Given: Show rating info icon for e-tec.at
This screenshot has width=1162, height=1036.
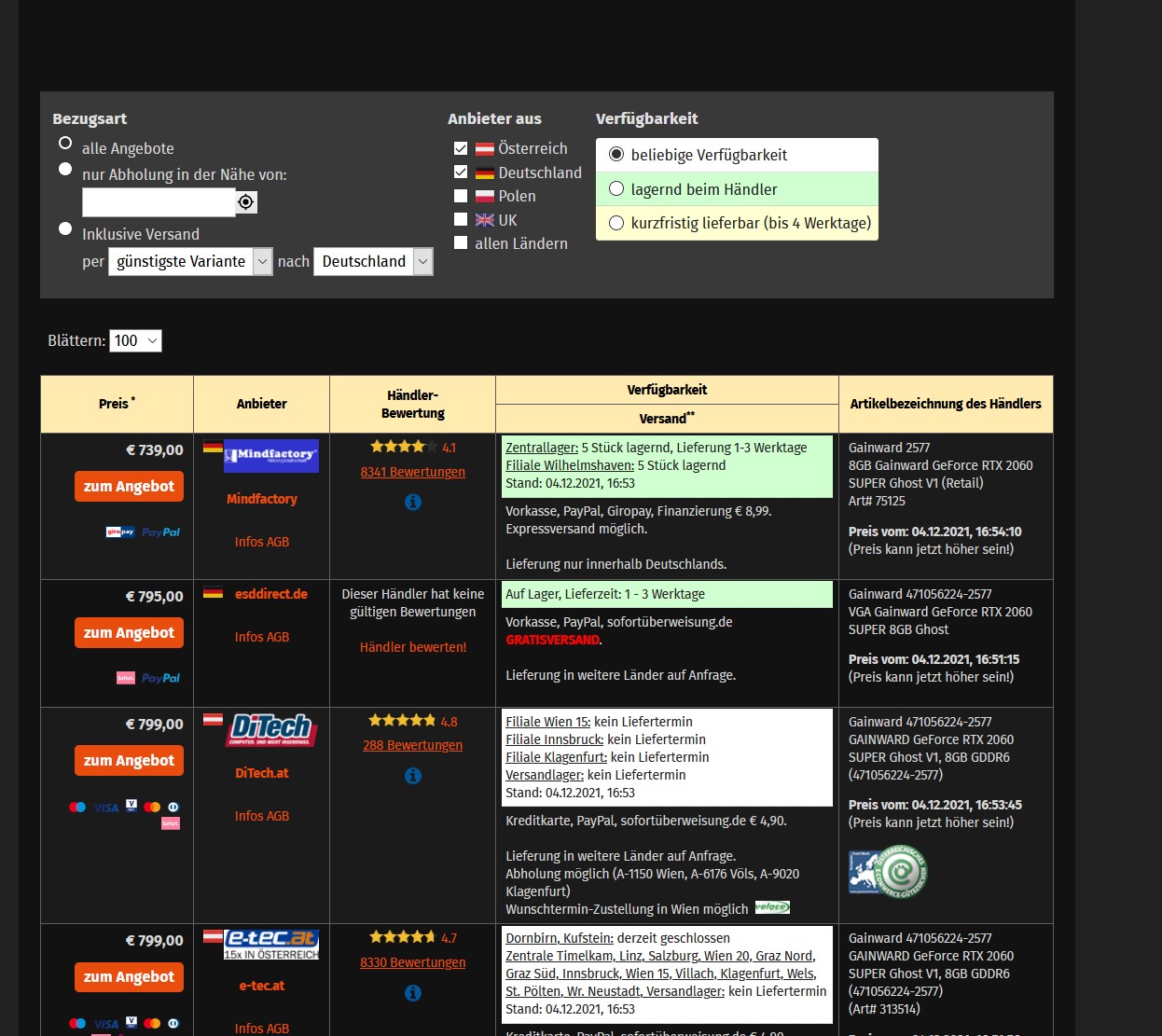Looking at the screenshot, I should [413, 993].
